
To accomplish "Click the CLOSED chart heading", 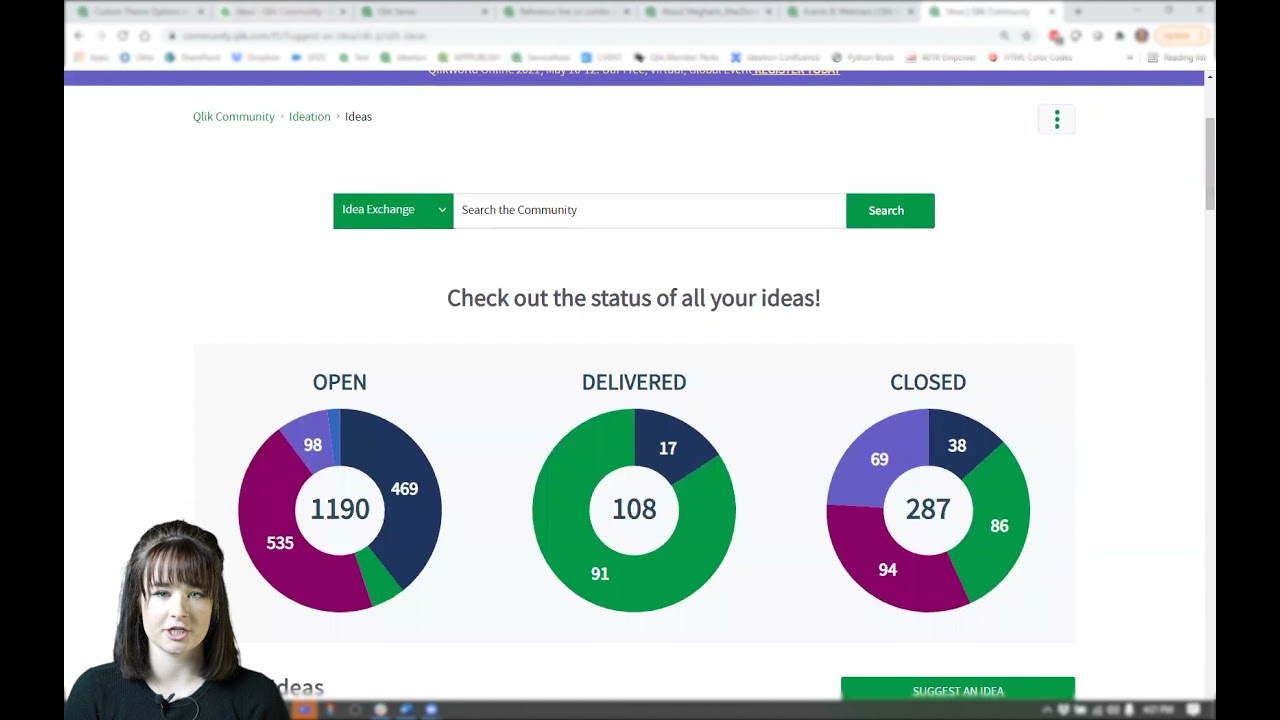I will click(928, 382).
